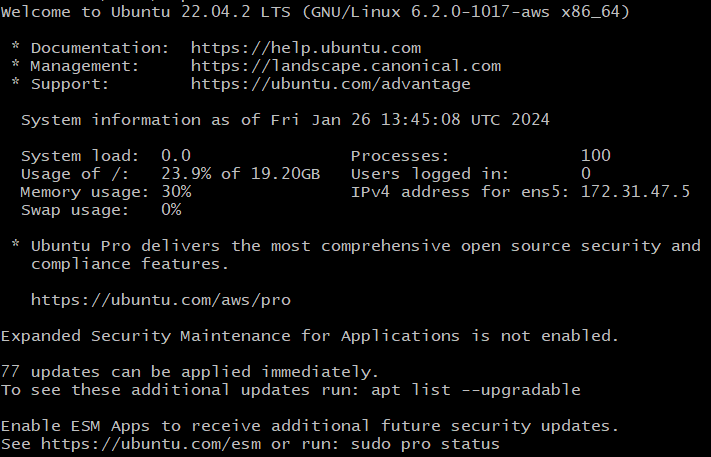Click the Expanded Security Maintenance status line
Screen dimensions: 711x457
(310, 335)
